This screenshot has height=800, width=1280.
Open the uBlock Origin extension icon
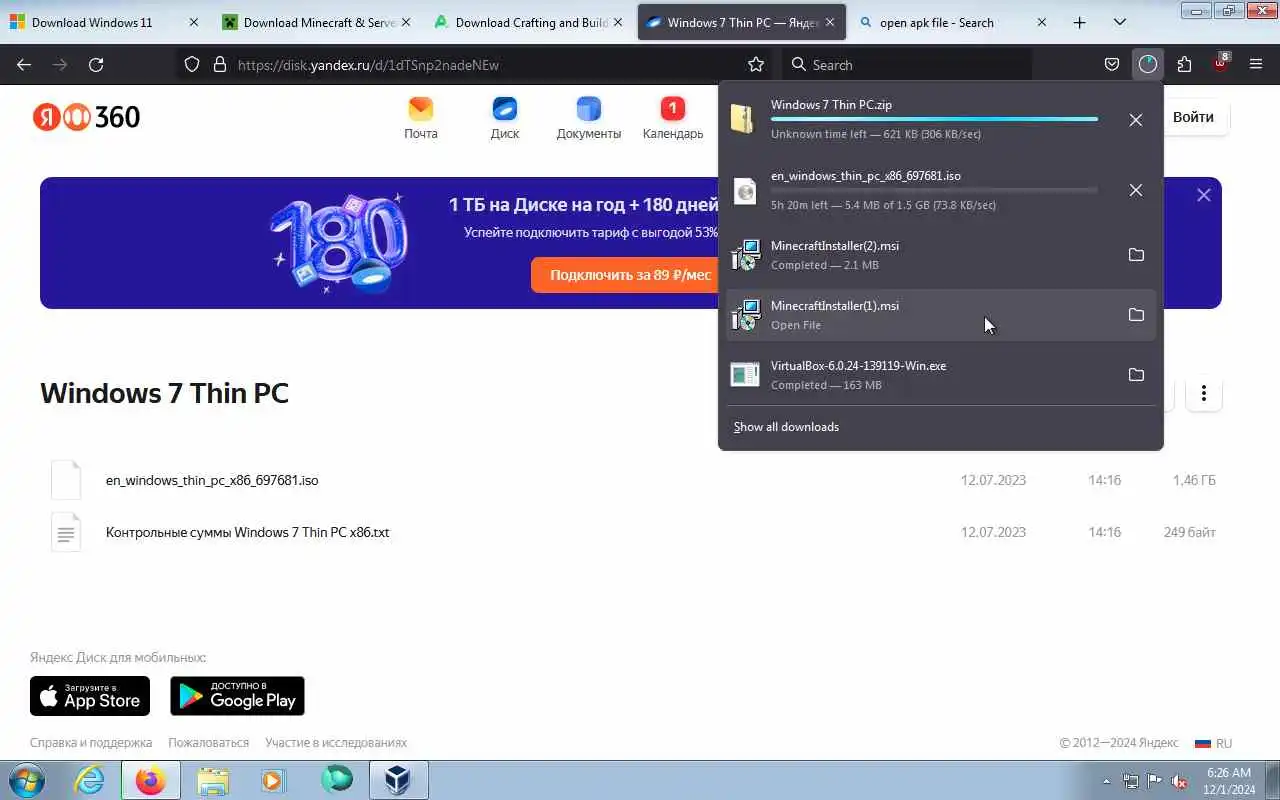(1220, 63)
